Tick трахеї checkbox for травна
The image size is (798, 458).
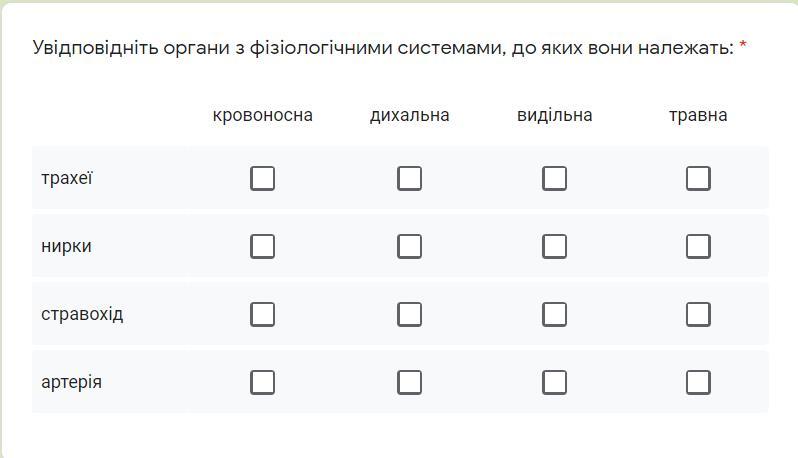[x=698, y=178]
